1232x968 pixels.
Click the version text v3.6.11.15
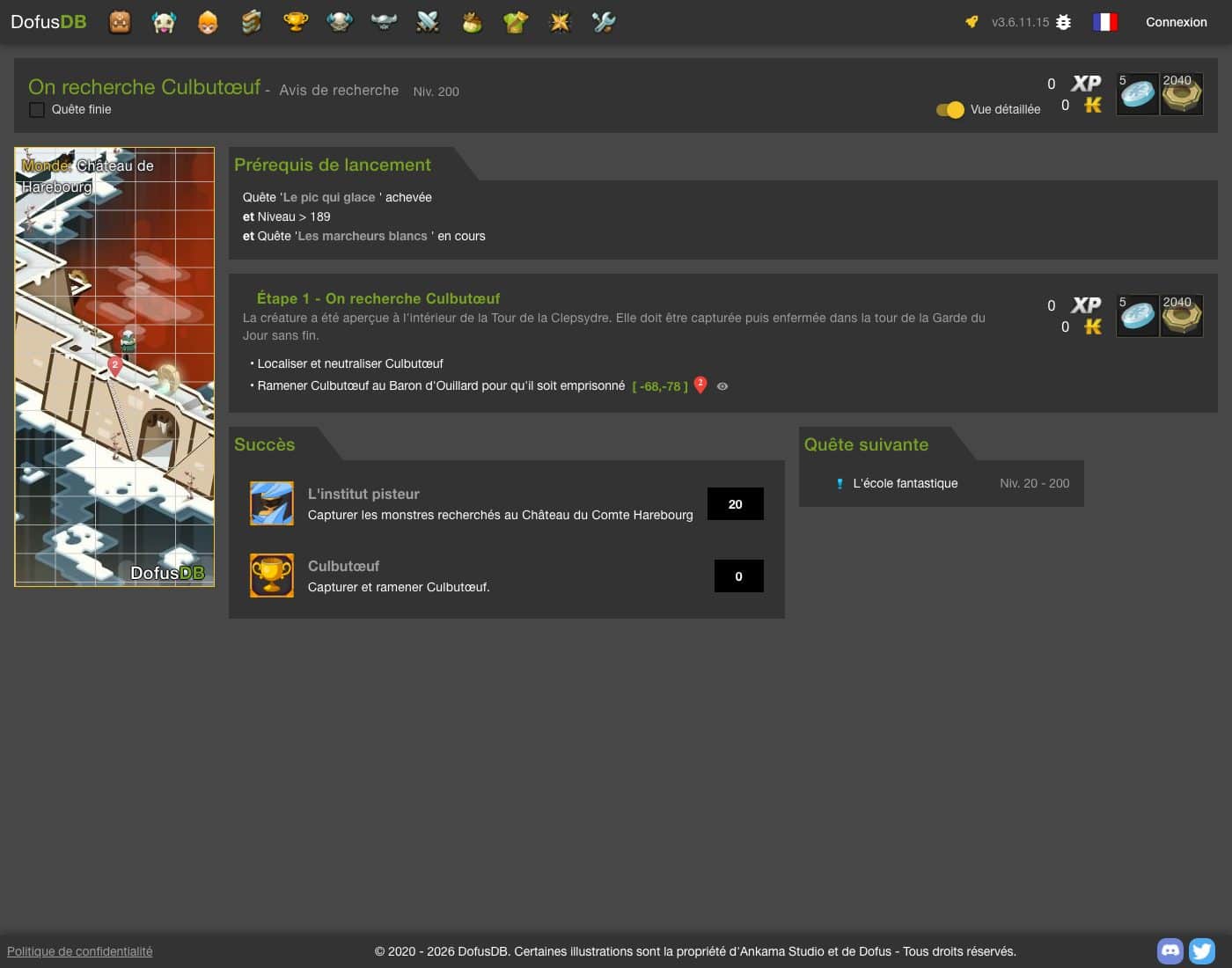coord(1021,22)
